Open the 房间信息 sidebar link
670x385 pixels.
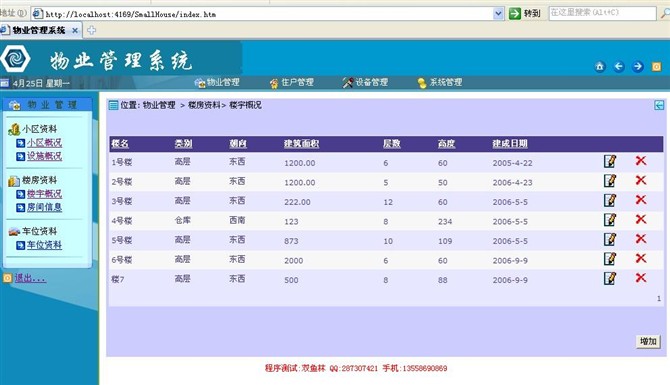point(44,207)
